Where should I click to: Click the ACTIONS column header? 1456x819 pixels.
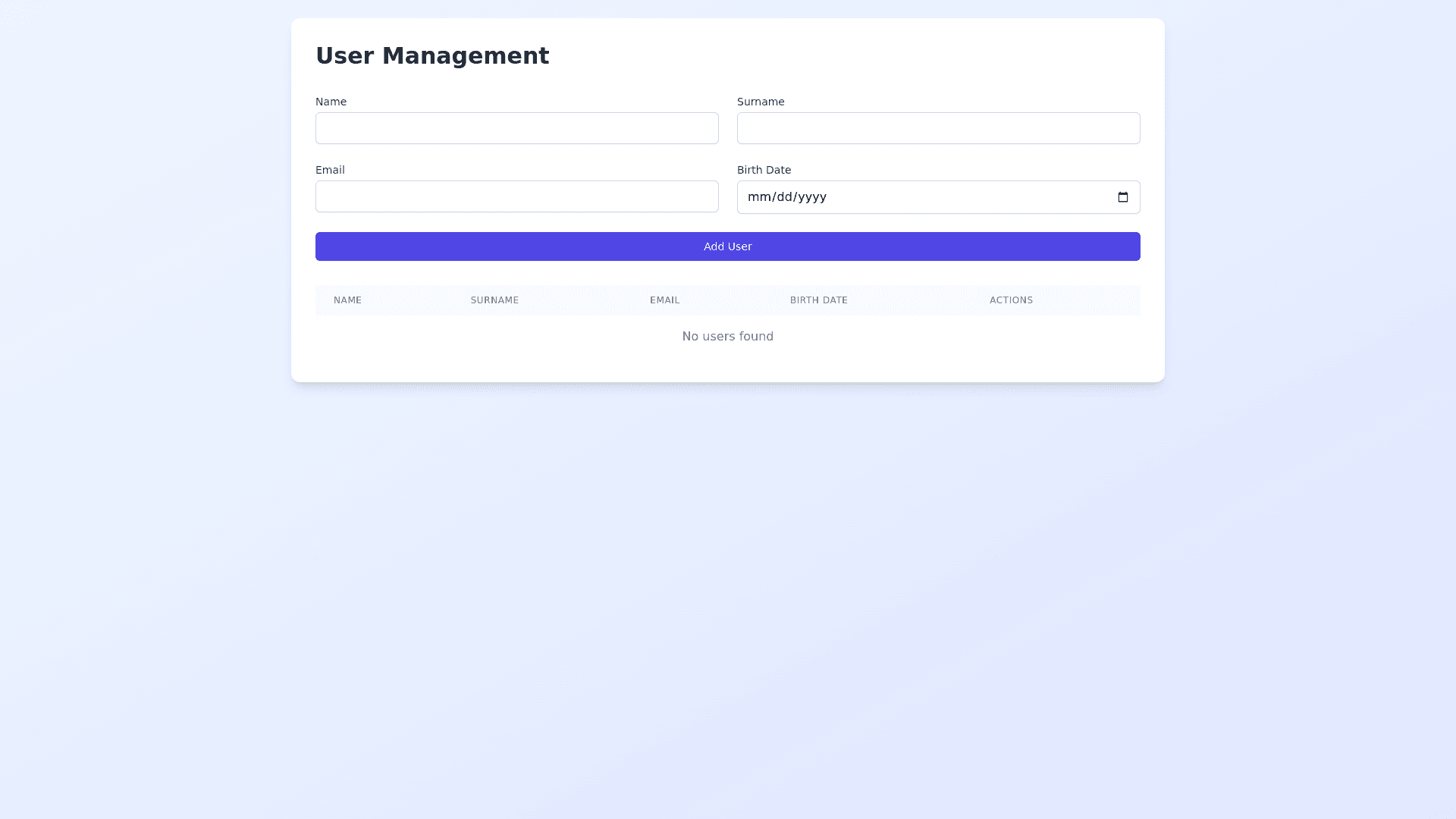click(1011, 300)
